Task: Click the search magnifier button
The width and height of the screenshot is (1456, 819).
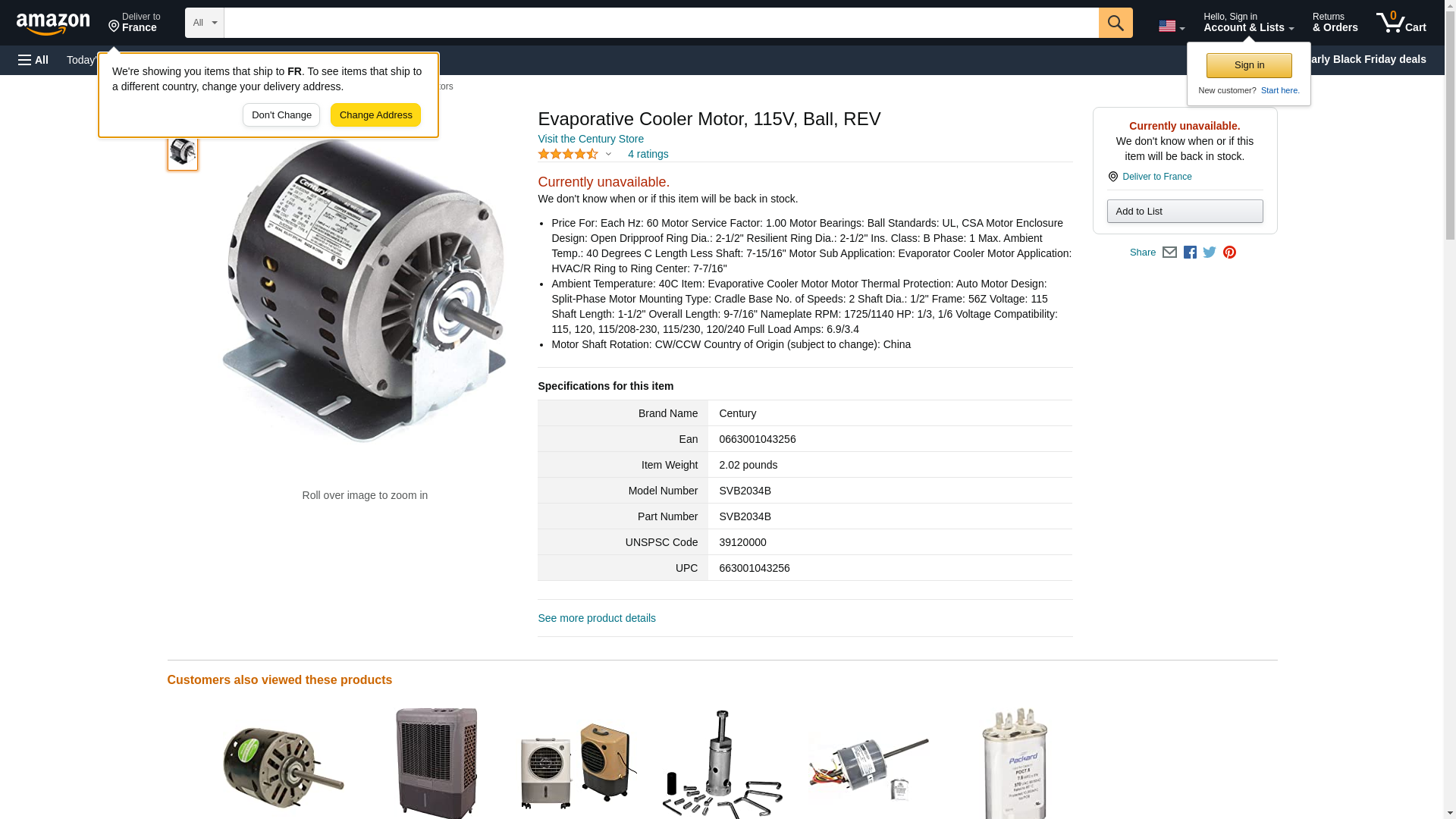Action: click(1116, 23)
